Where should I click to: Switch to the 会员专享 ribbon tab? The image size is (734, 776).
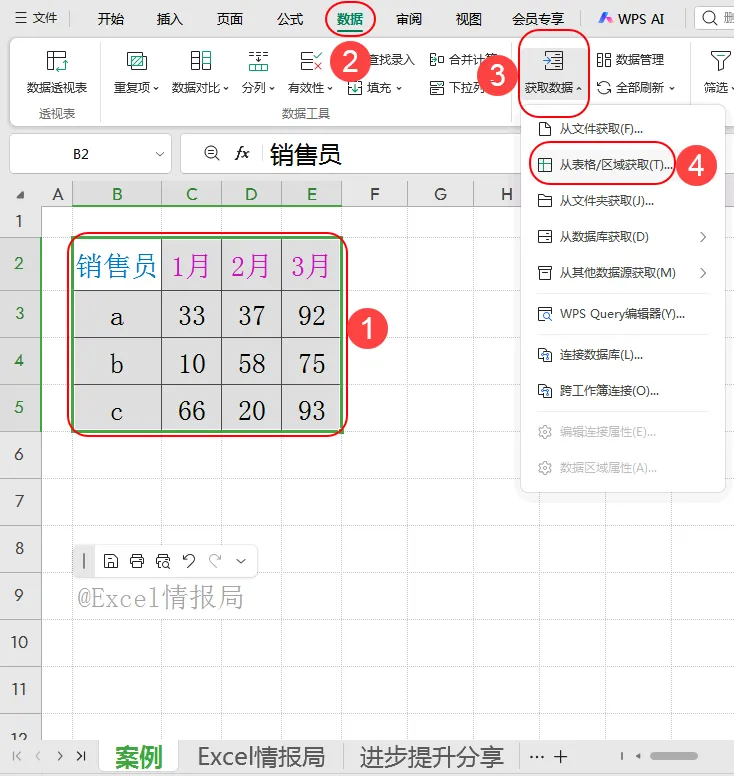[538, 19]
